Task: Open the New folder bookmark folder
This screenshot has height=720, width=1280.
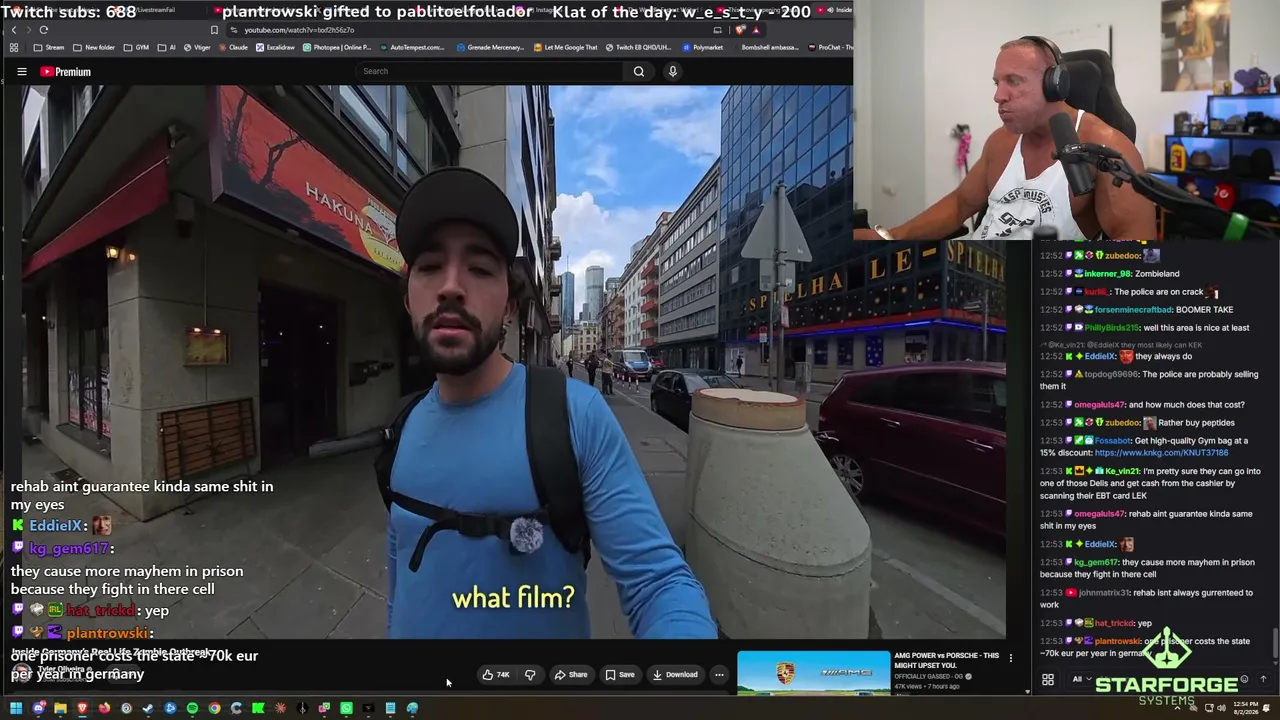Action: [94, 47]
